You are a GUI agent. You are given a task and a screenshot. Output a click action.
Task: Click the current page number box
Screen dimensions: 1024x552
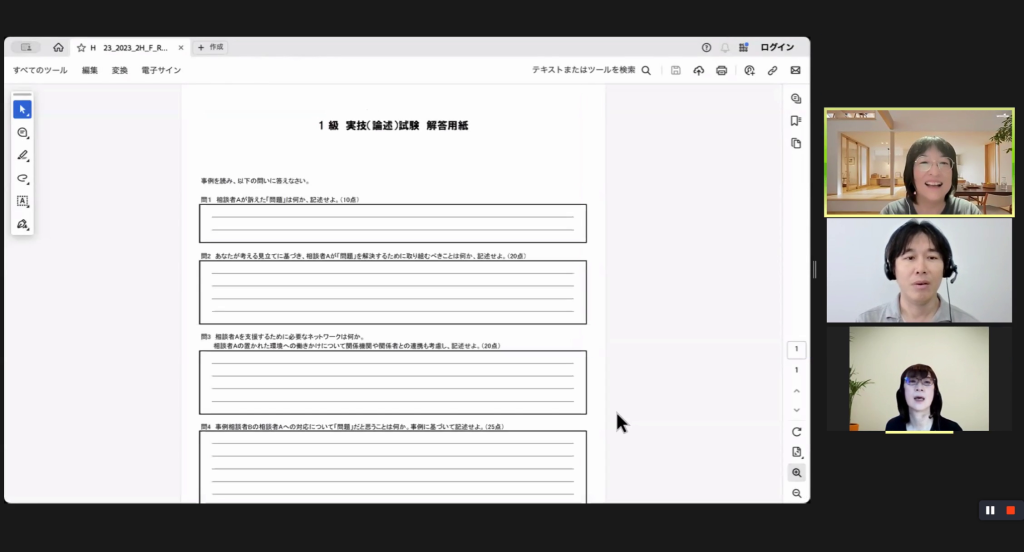point(796,350)
